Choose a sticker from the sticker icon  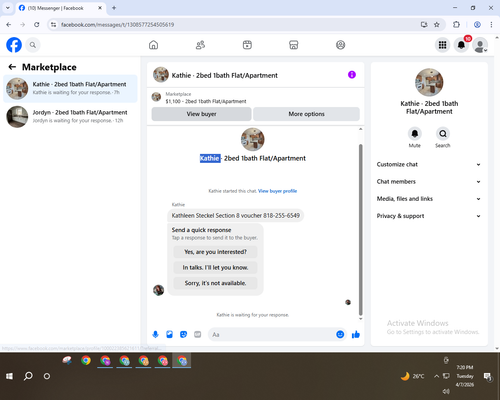point(183,334)
